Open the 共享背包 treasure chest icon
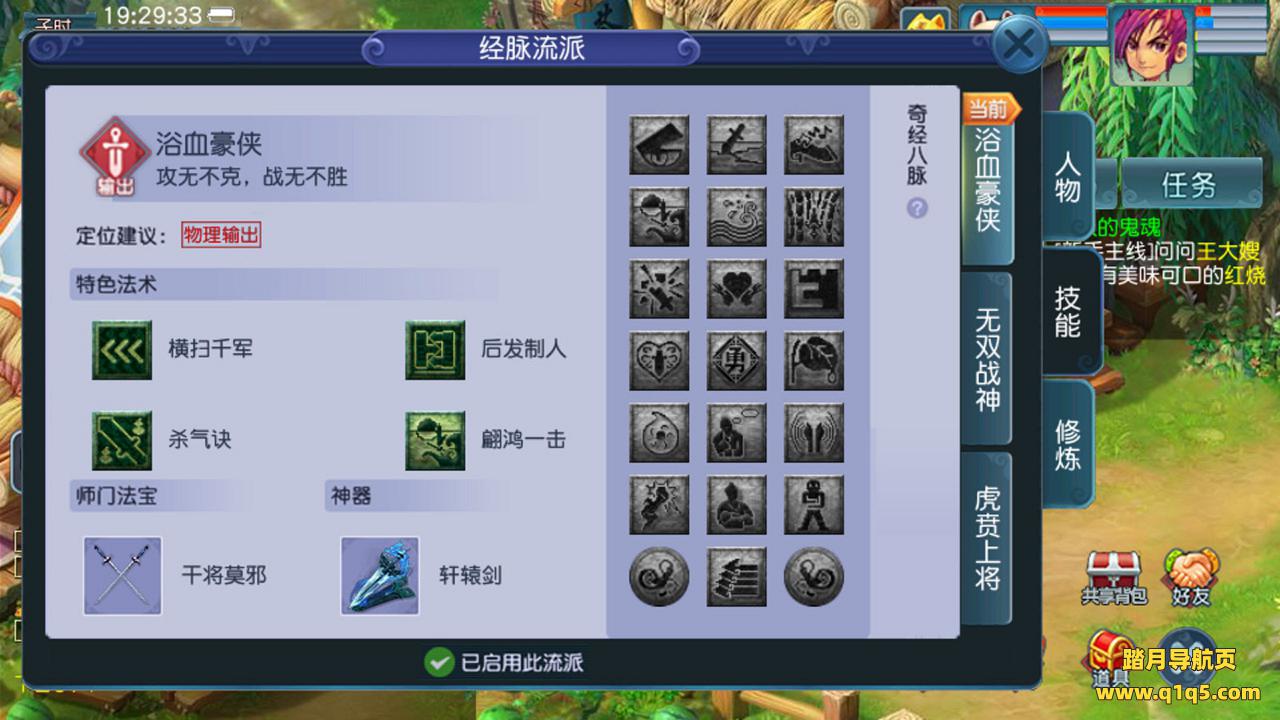Viewport: 1280px width, 720px height. [x=1113, y=574]
